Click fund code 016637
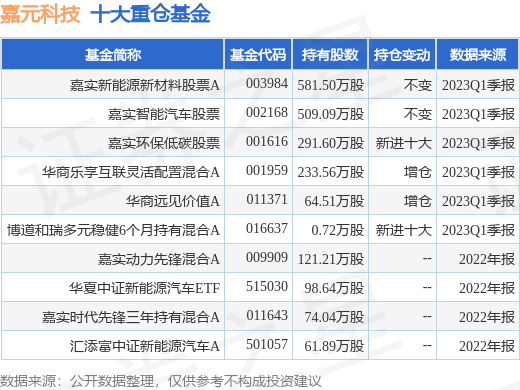Viewport: 520px width, 390px height. coord(267,228)
